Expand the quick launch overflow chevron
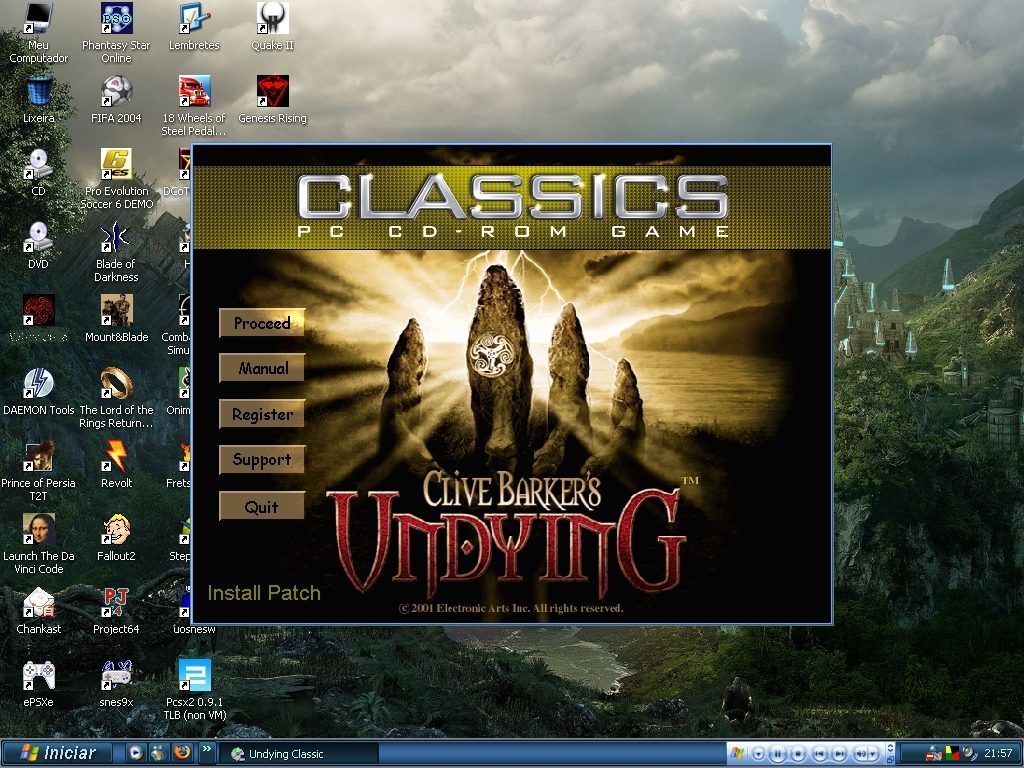The height and width of the screenshot is (768, 1024). coord(206,750)
